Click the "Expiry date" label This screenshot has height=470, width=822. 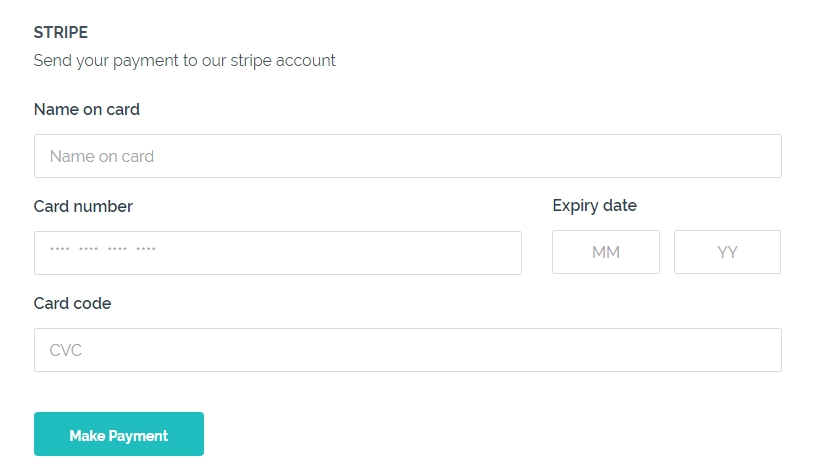coord(594,205)
